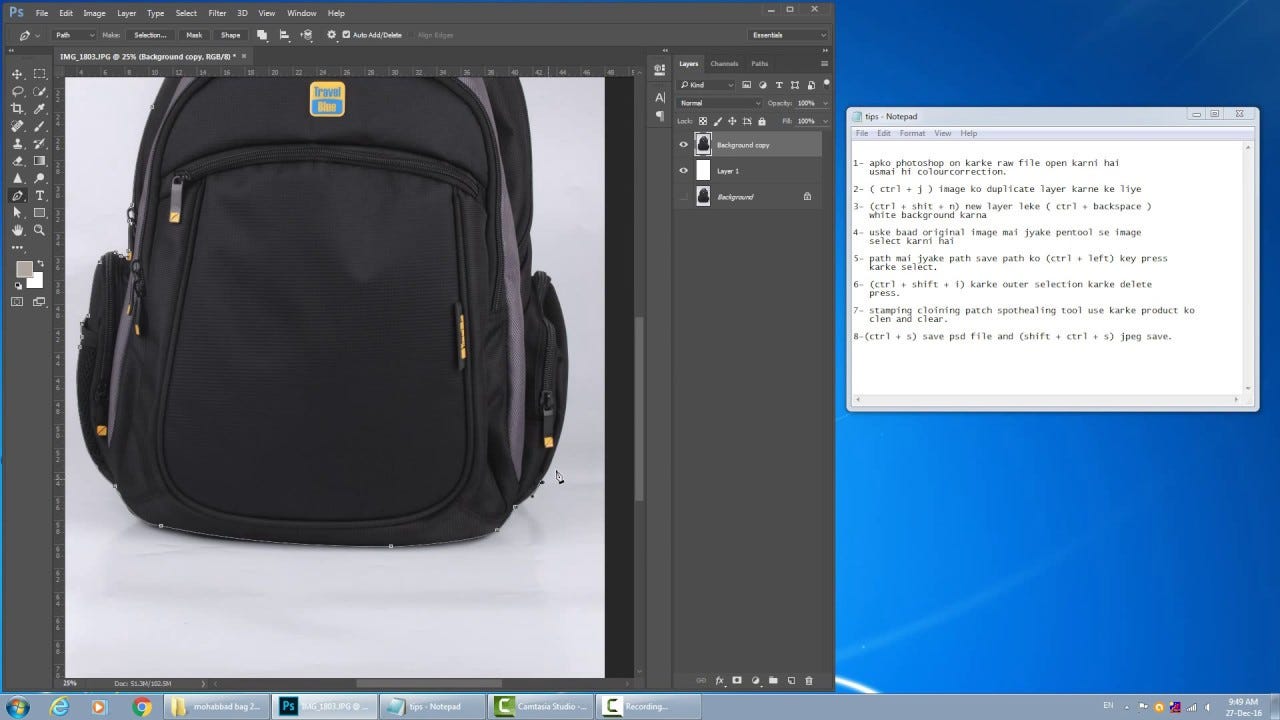Select the Gradient tool
Image resolution: width=1280 pixels, height=720 pixels.
40,160
